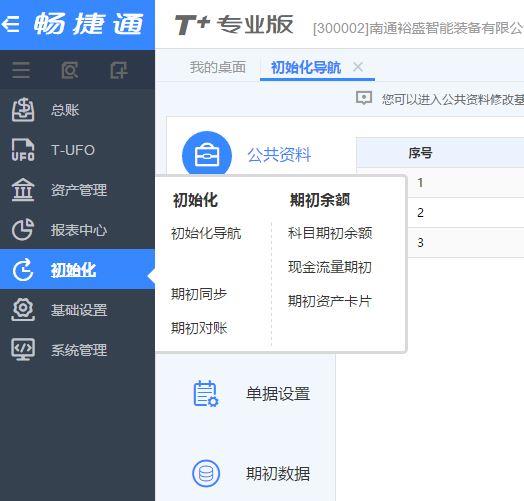Click company name 南通裕盛智能装备 in header

point(418,28)
